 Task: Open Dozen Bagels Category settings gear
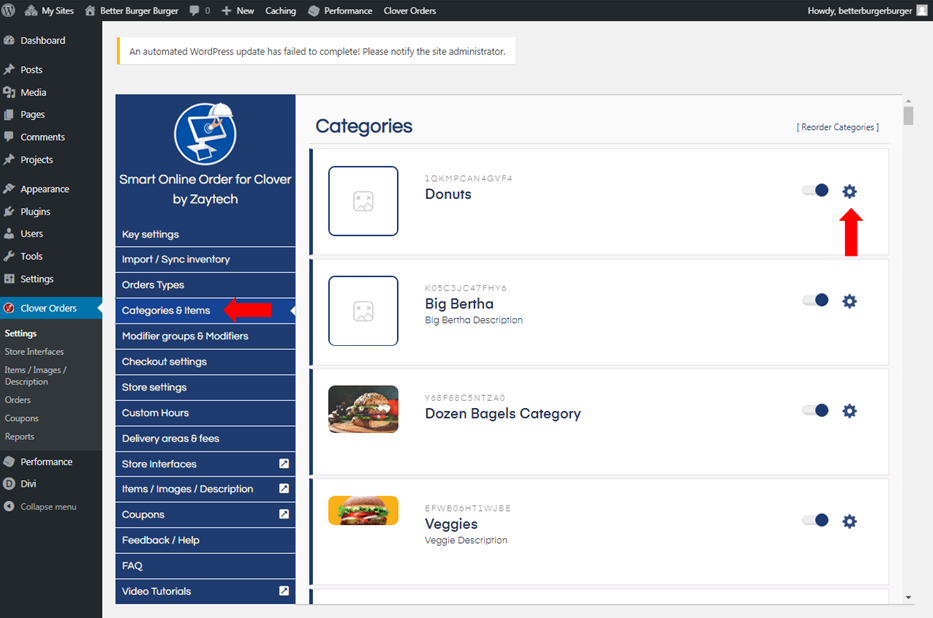(849, 411)
